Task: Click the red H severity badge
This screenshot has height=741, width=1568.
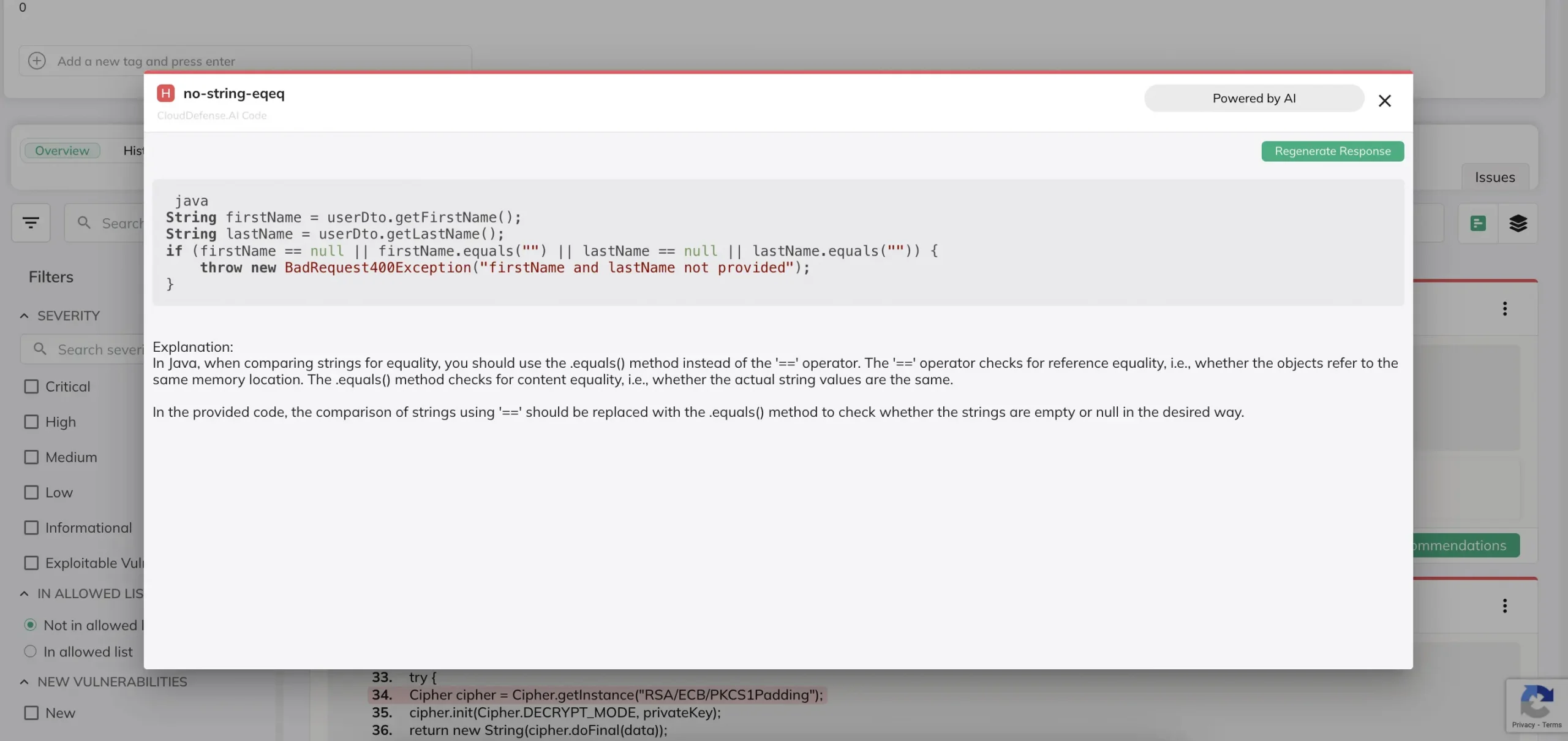Action: tap(165, 93)
